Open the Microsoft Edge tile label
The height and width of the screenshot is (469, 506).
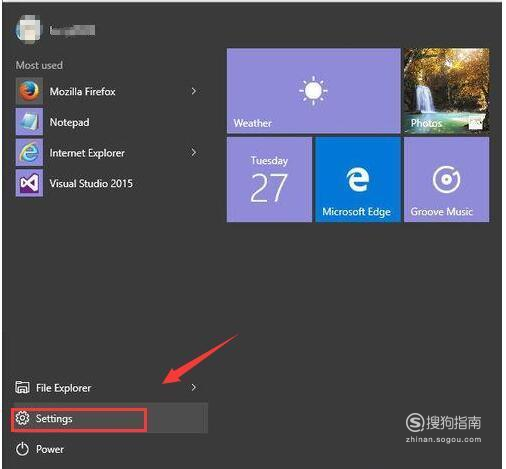(356, 212)
